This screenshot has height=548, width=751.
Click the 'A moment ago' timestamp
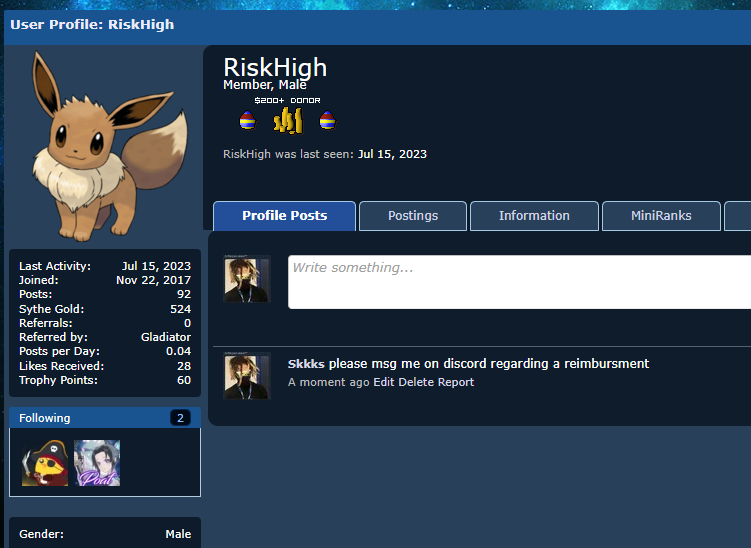click(329, 382)
